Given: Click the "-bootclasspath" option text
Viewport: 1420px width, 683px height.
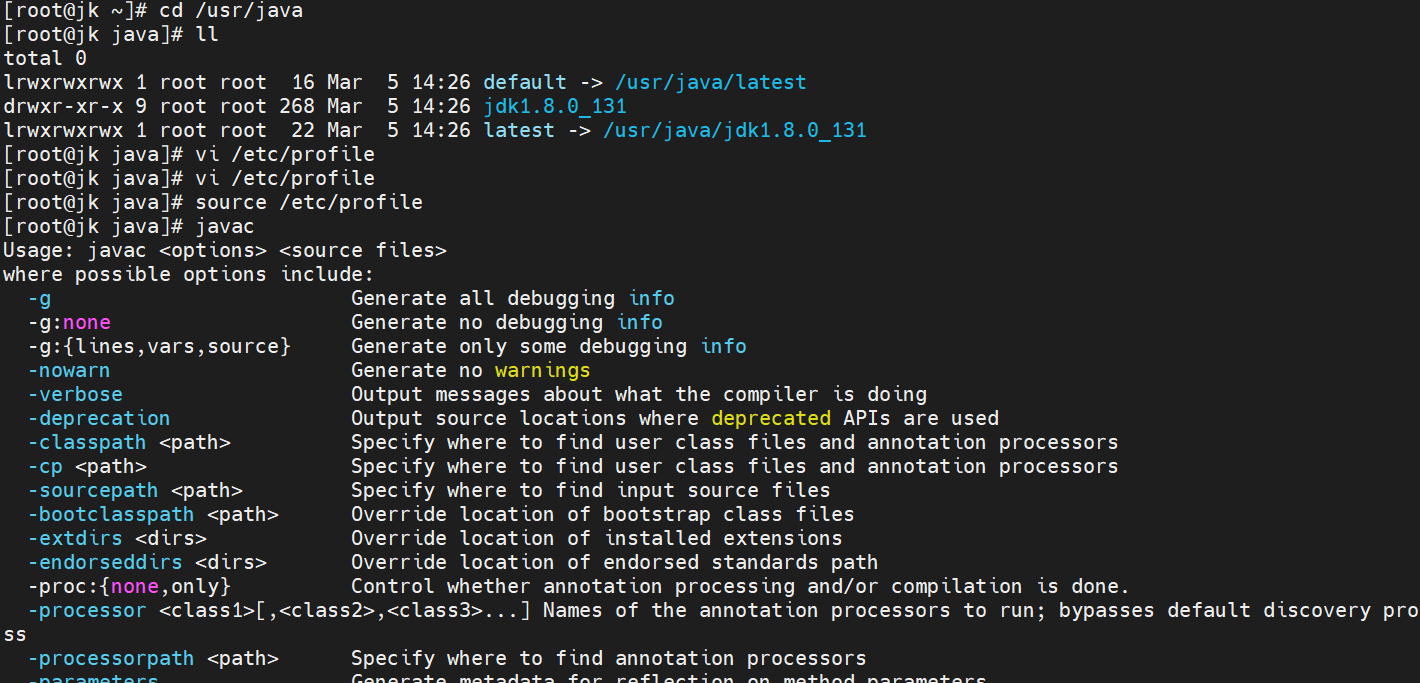Looking at the screenshot, I should point(111,515).
